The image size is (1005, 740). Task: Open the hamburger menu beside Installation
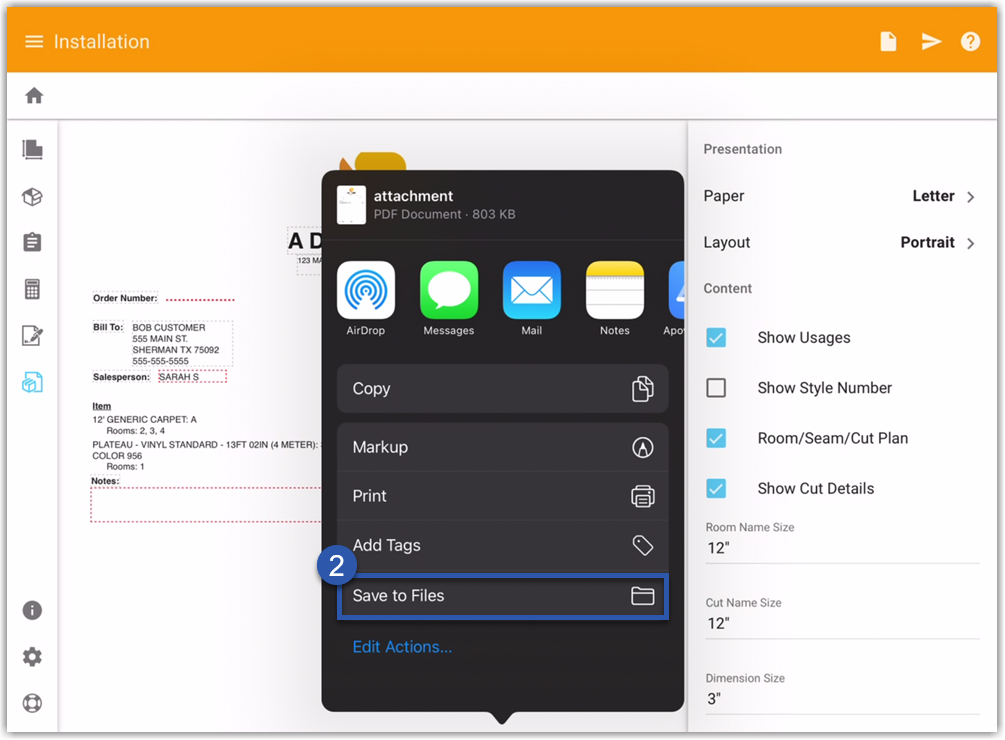[34, 42]
